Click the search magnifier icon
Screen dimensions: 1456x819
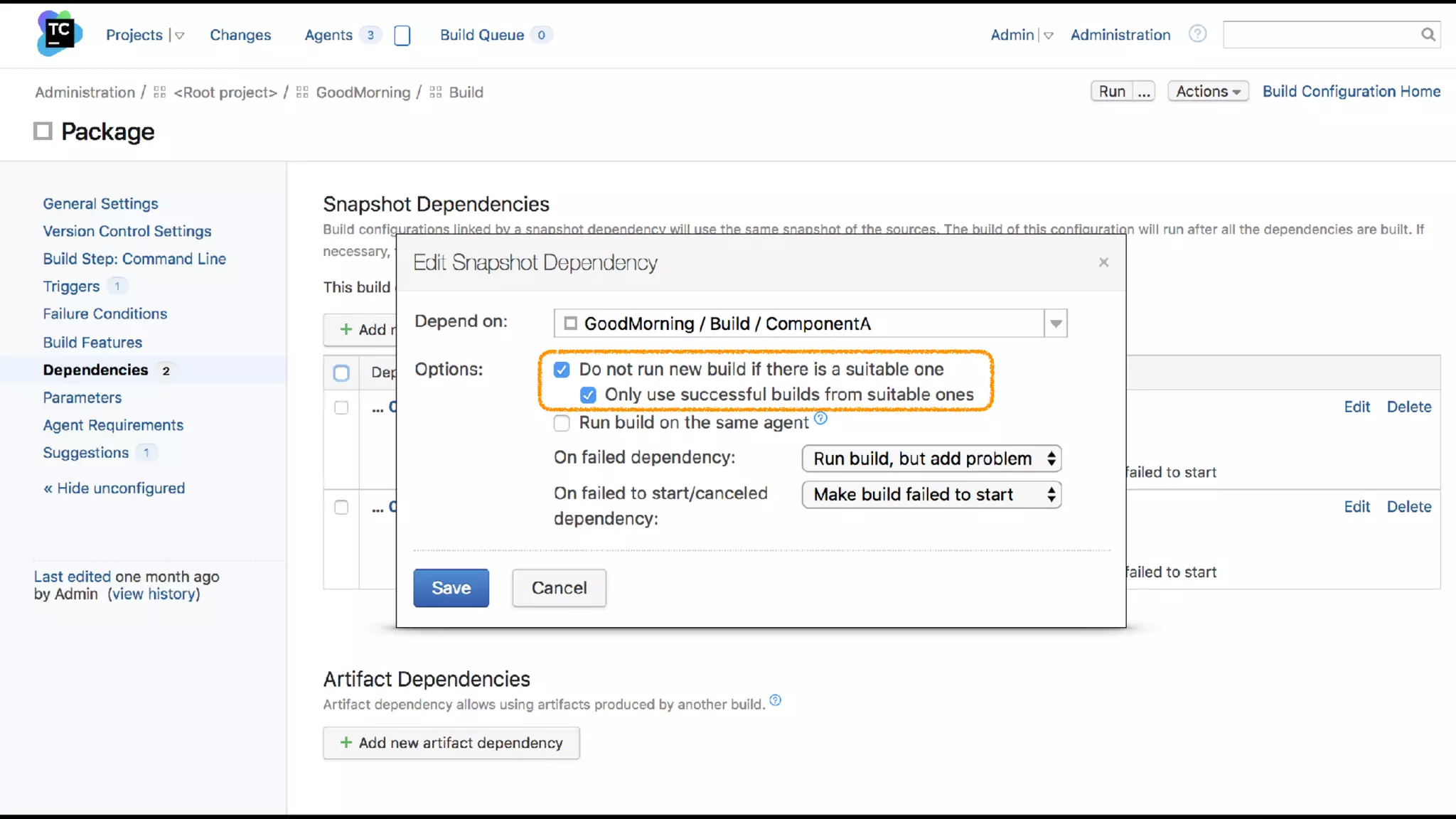pyautogui.click(x=1428, y=34)
